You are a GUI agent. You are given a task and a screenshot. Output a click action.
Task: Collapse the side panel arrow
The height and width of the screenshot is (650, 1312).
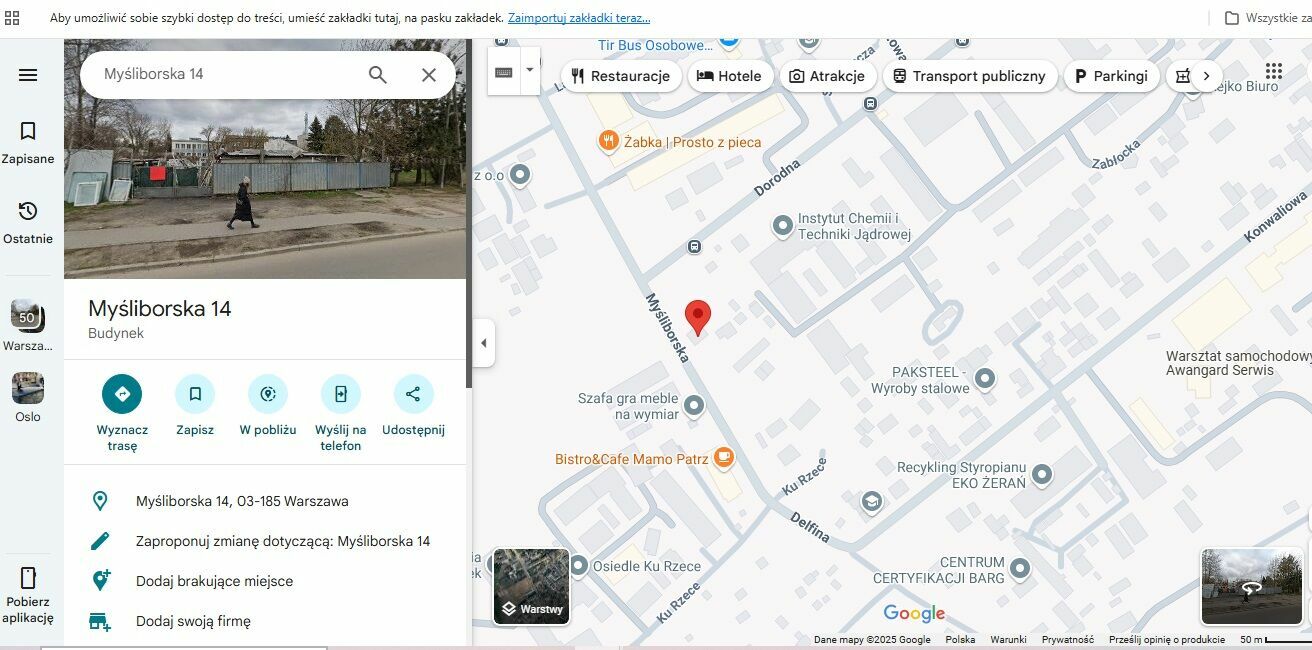484,343
